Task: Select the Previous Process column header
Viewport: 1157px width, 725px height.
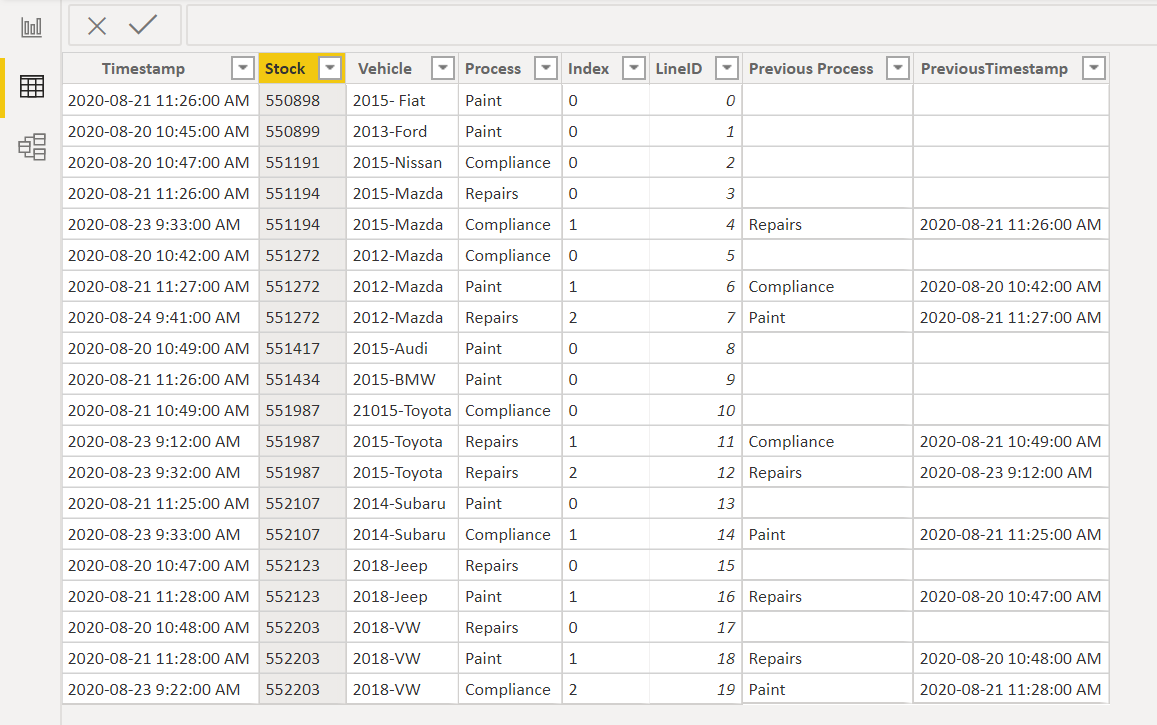Action: point(811,68)
